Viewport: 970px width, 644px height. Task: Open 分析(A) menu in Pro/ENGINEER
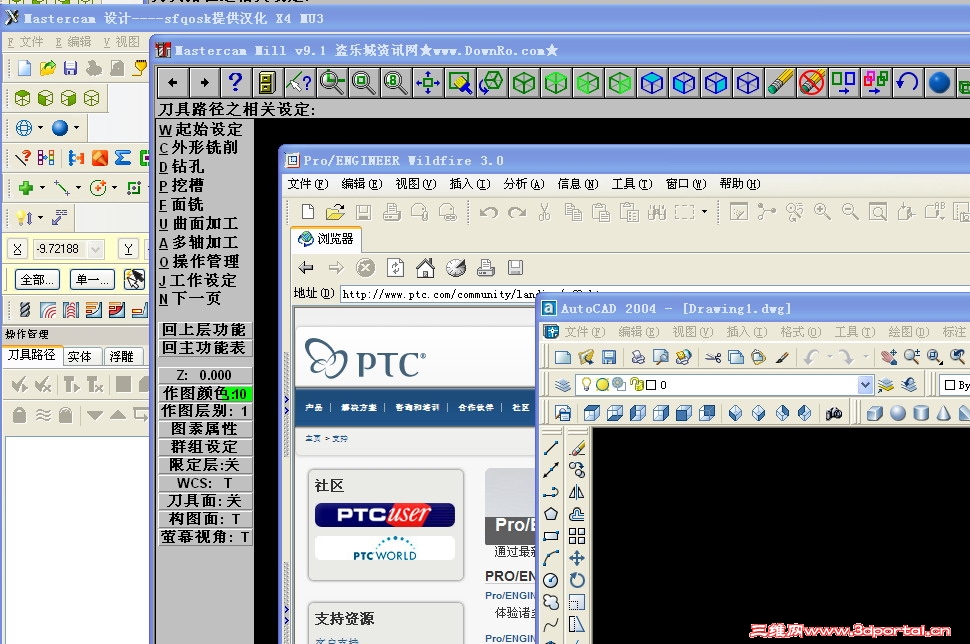523,184
